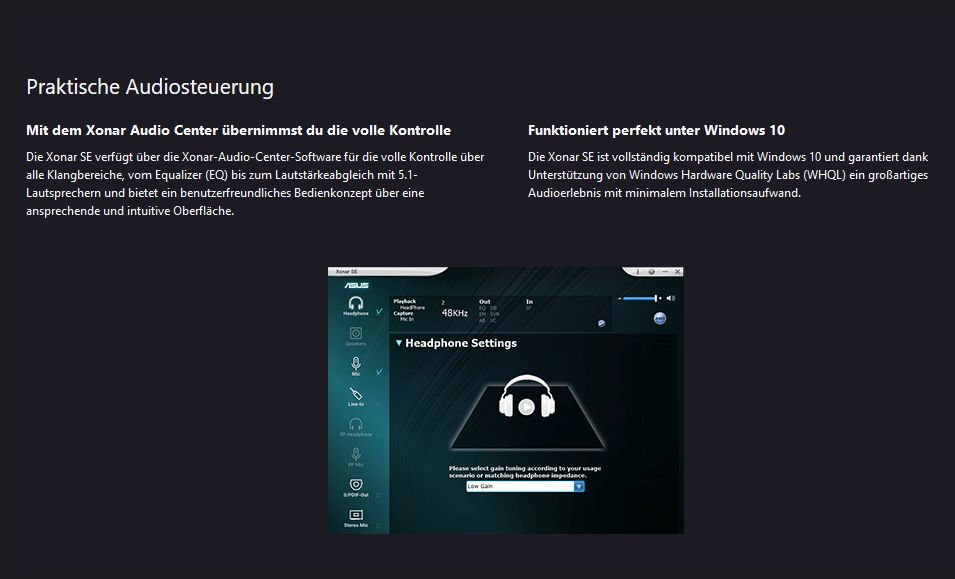Click the small round icon in the status panel
This screenshot has height=579, width=955.
click(602, 323)
